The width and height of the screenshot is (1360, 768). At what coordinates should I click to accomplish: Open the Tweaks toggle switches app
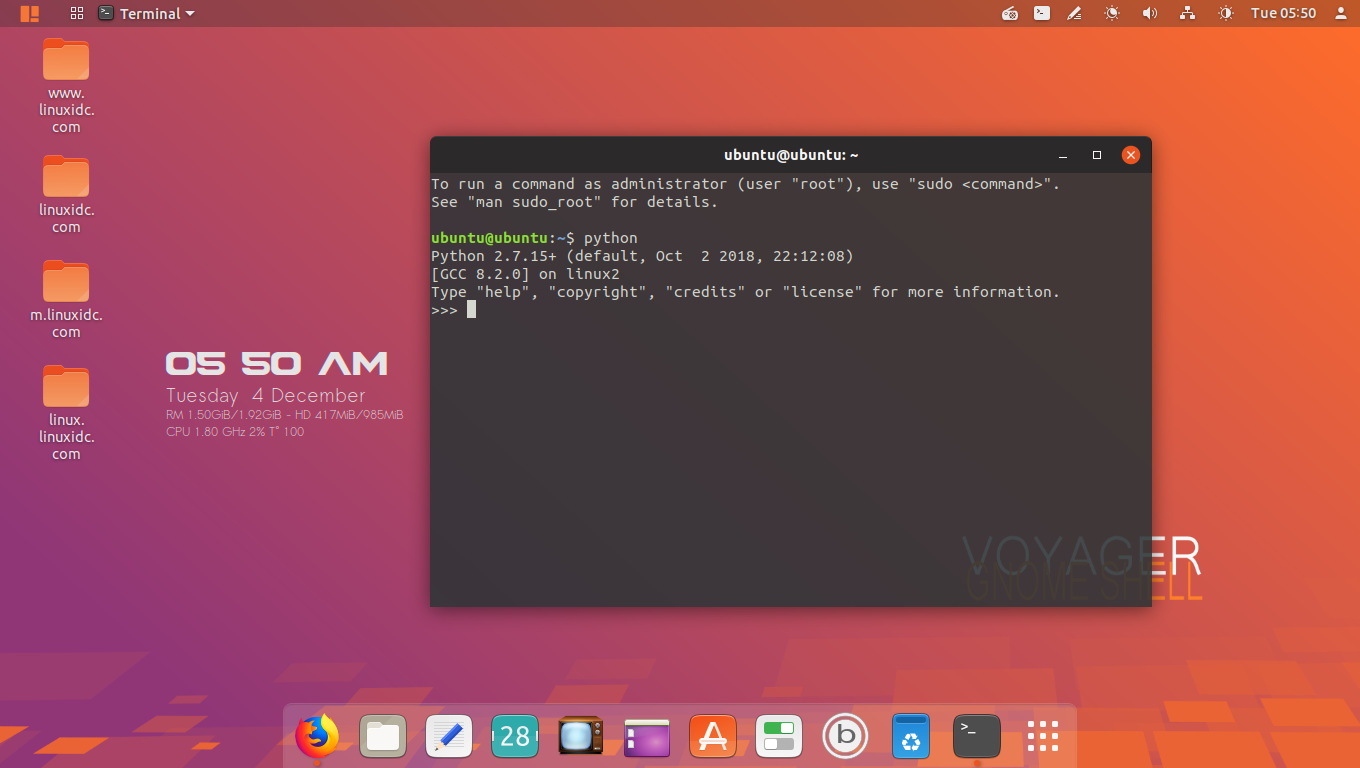pos(779,737)
